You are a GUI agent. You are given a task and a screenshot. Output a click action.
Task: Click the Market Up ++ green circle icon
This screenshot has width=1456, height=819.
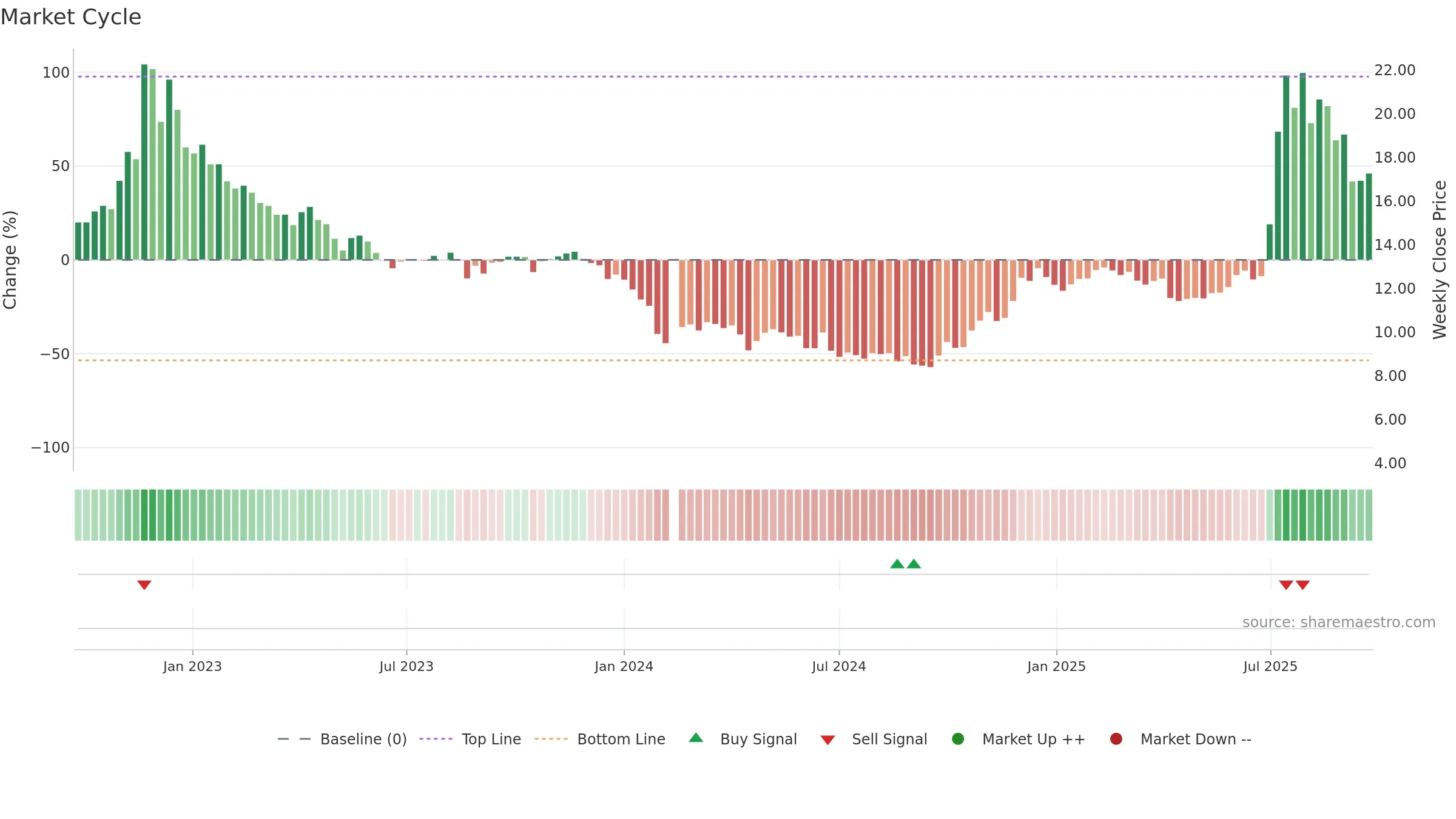click(958, 739)
